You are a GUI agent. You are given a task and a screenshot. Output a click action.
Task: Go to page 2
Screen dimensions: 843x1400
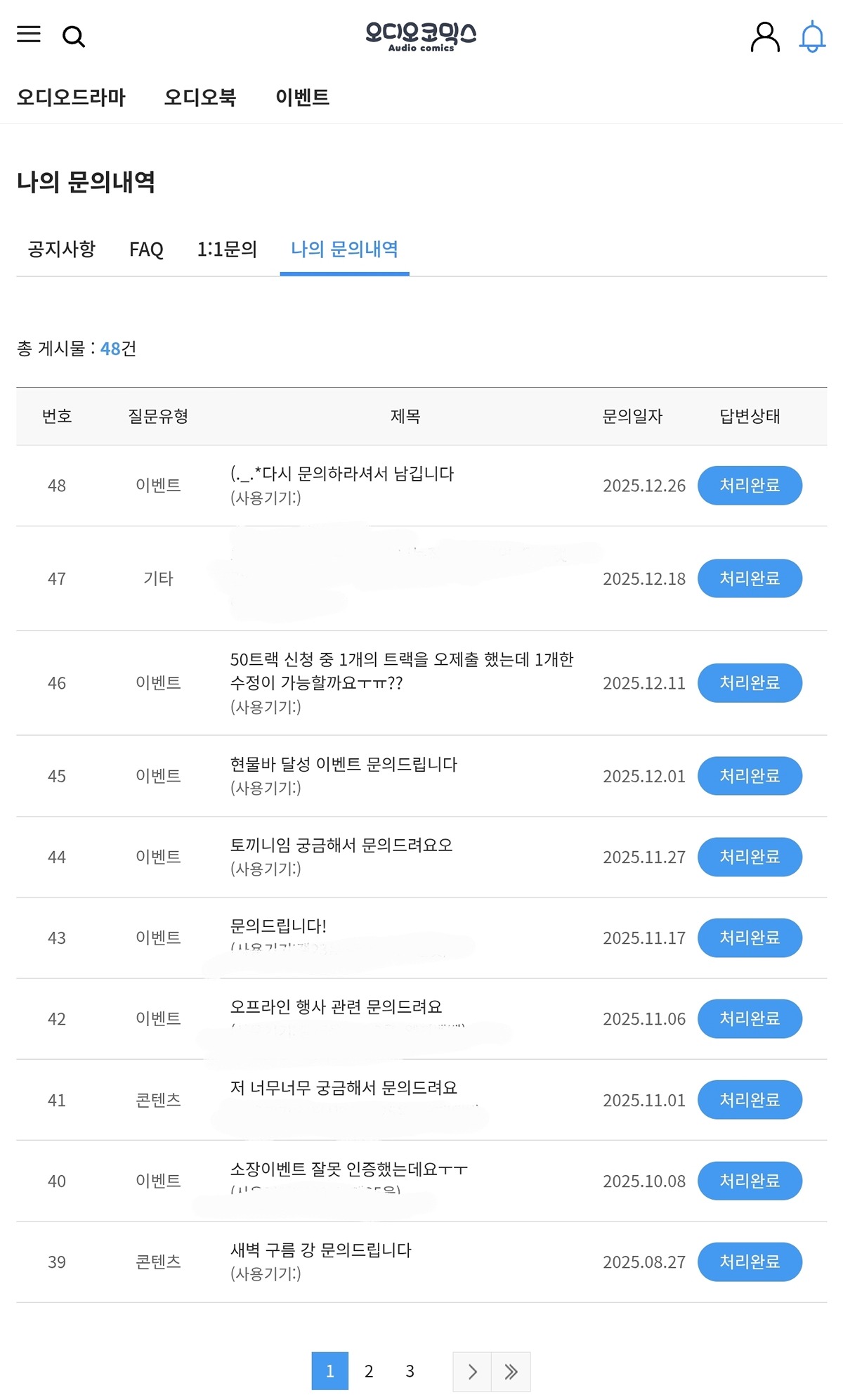[369, 1371]
